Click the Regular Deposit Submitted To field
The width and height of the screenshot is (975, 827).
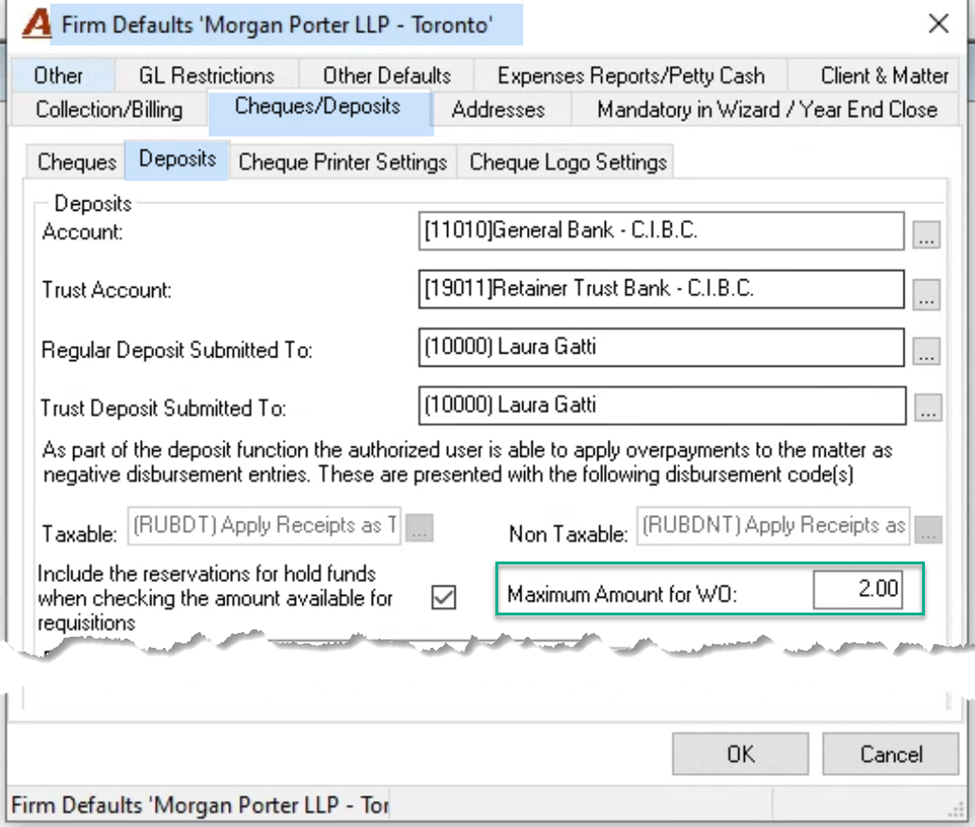click(x=661, y=347)
